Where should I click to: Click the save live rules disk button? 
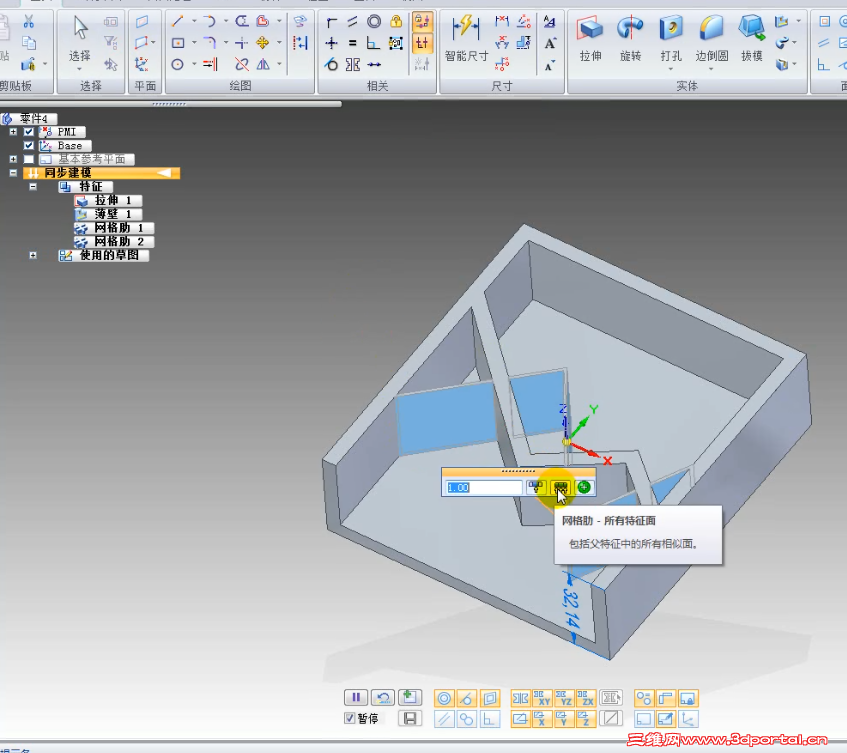tap(410, 718)
